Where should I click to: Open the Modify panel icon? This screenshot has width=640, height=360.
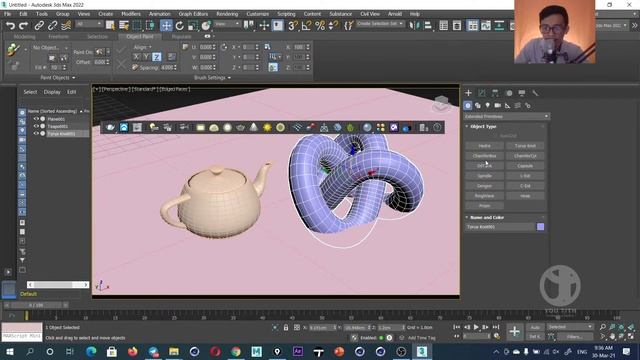coord(482,93)
